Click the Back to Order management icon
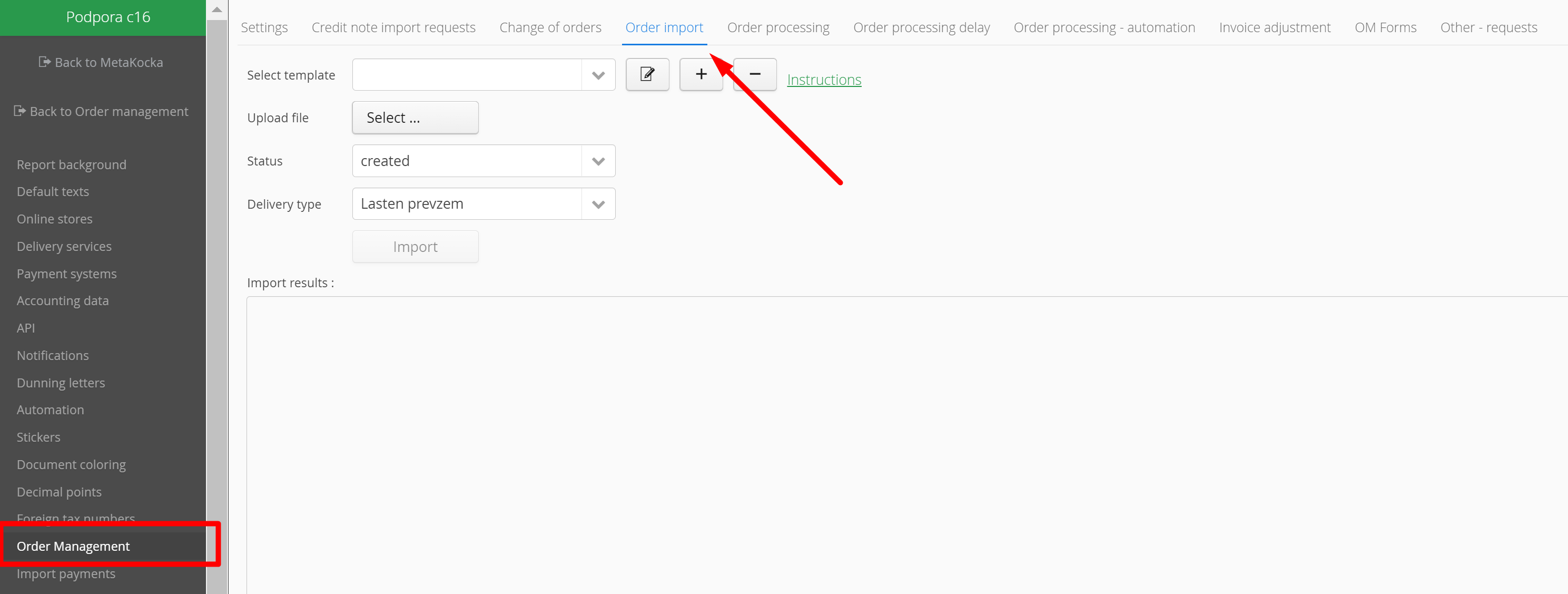Screen dimensions: 1568x594 click(x=19, y=111)
